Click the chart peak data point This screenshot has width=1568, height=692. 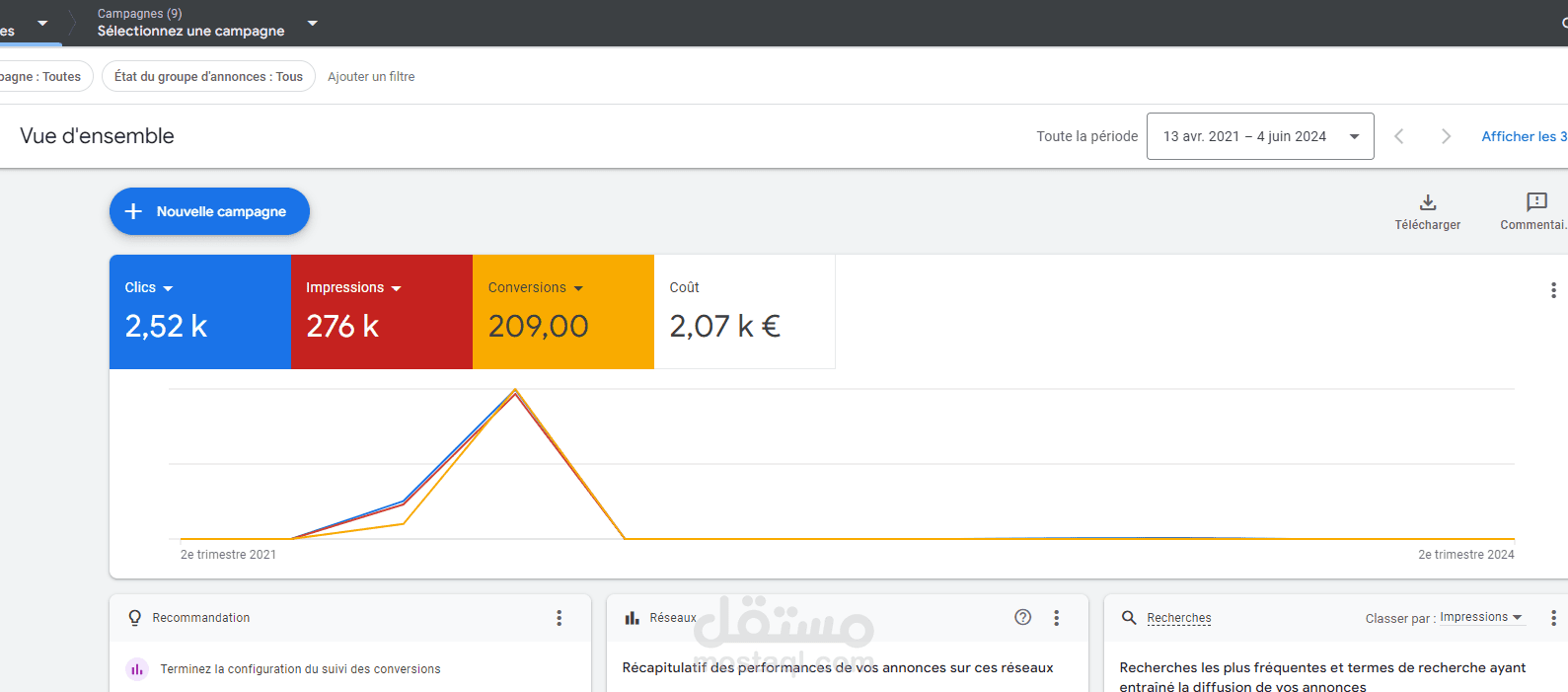tap(515, 391)
